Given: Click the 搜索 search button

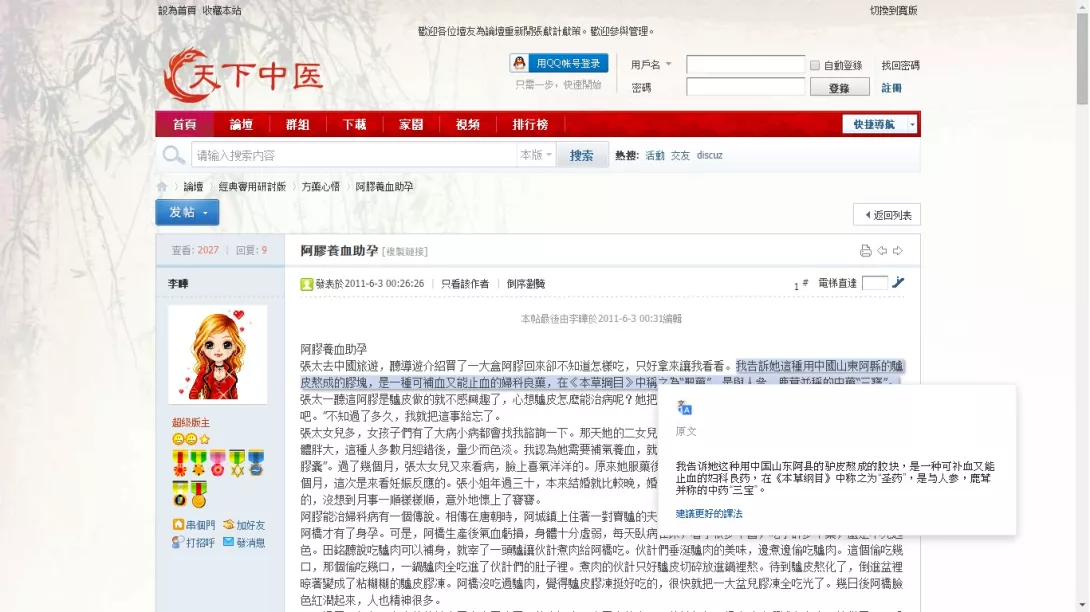Looking at the screenshot, I should (x=582, y=155).
